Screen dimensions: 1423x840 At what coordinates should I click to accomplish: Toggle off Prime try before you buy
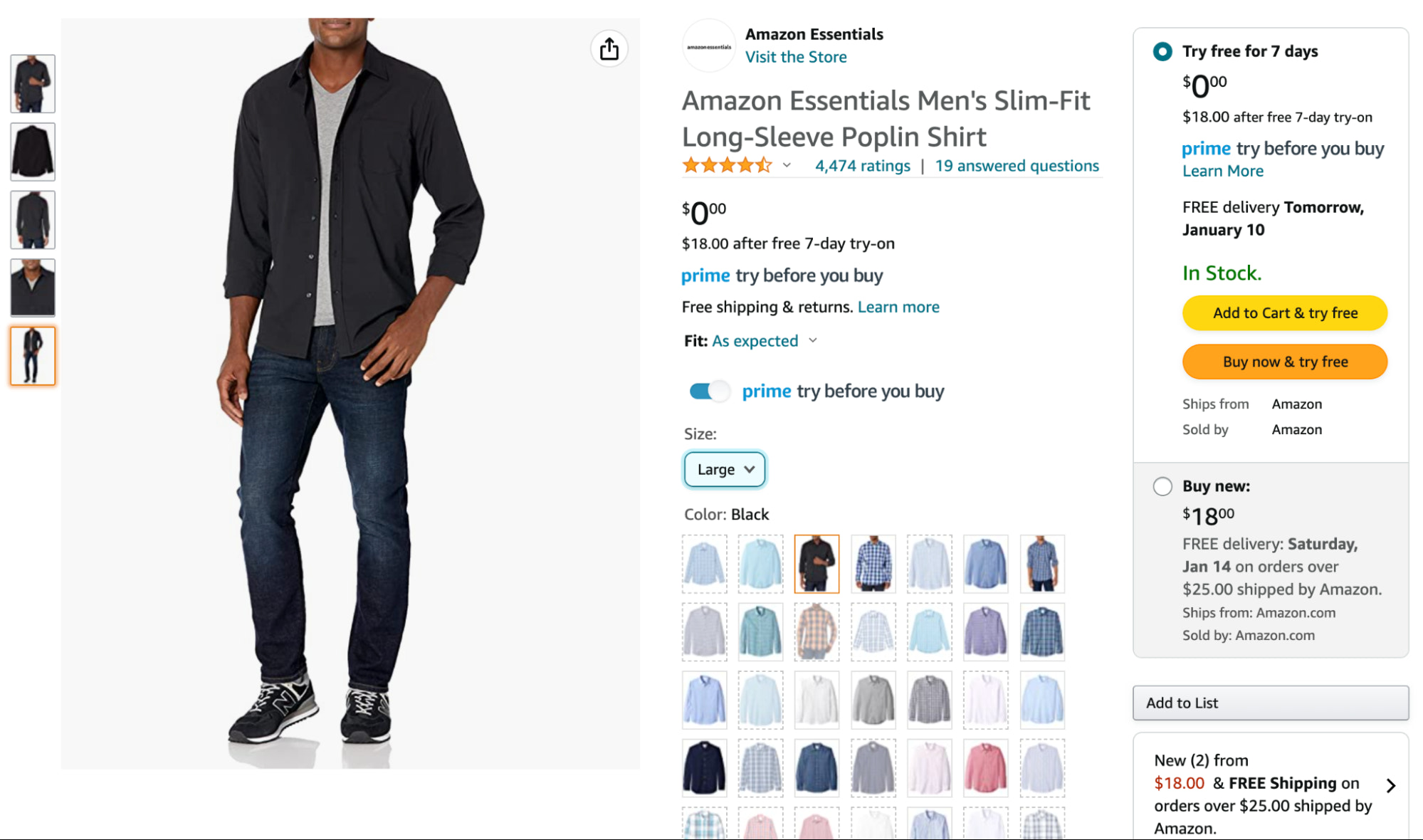[709, 391]
